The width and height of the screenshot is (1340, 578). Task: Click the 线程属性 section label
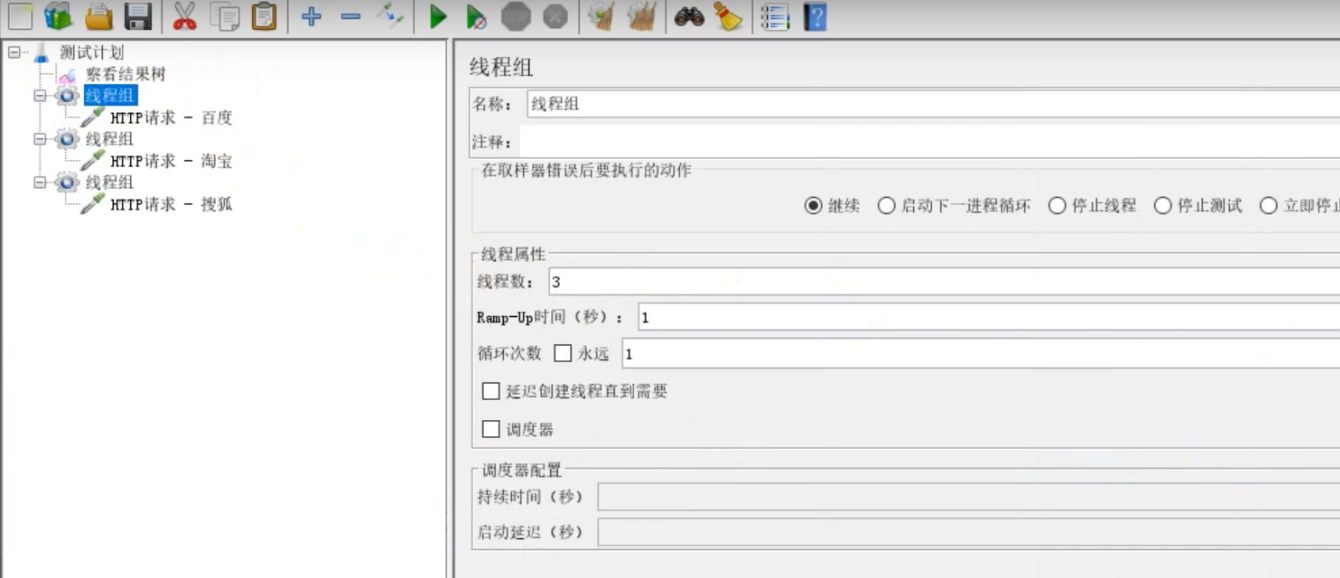coord(514,255)
